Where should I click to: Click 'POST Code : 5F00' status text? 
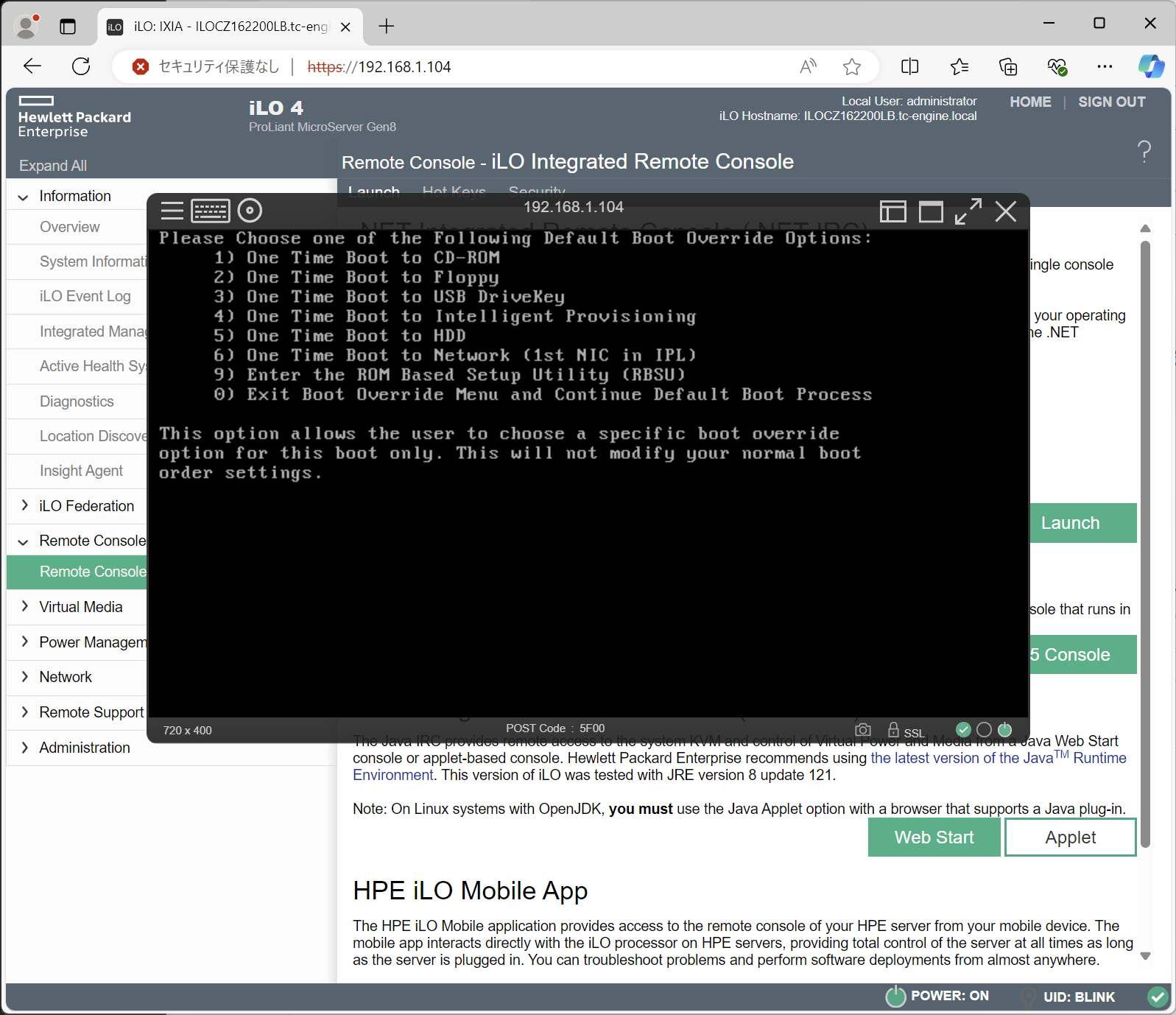(x=555, y=728)
